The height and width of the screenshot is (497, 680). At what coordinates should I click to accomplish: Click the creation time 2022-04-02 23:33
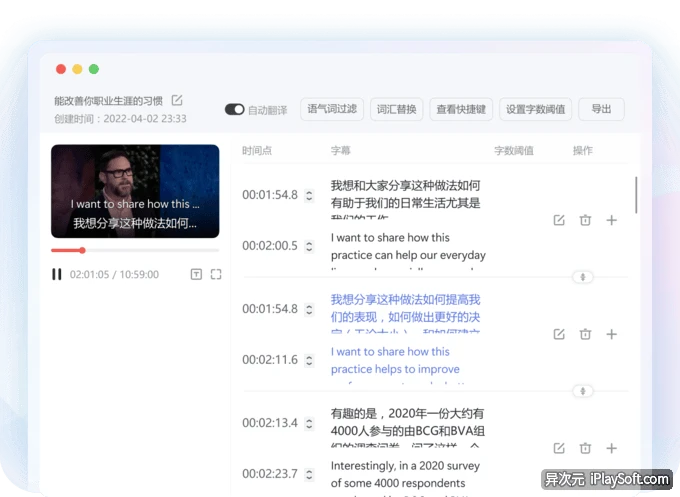145,119
